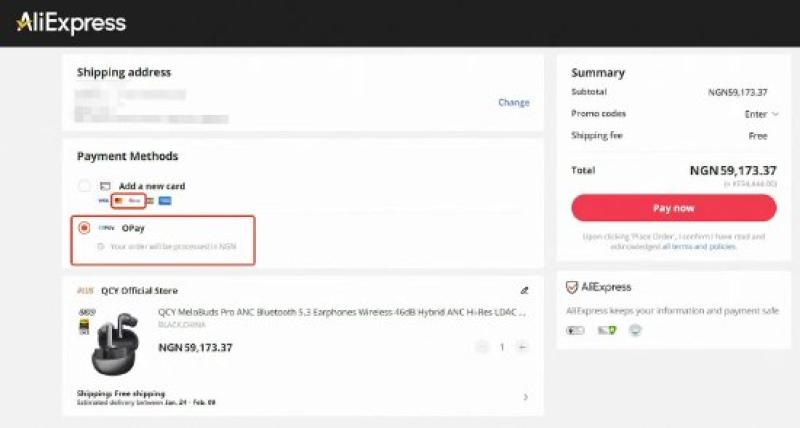Decrease the item quantity with minus button
The width and height of the screenshot is (800, 428).
coord(482,347)
